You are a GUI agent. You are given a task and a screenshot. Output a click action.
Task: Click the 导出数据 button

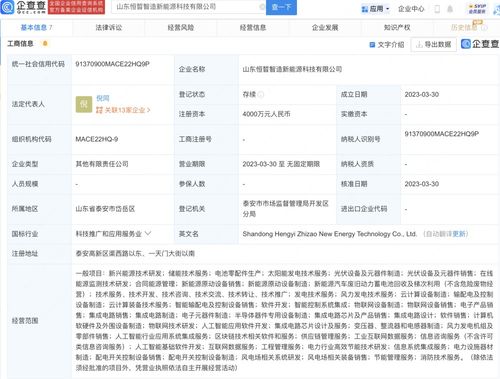pos(434,44)
